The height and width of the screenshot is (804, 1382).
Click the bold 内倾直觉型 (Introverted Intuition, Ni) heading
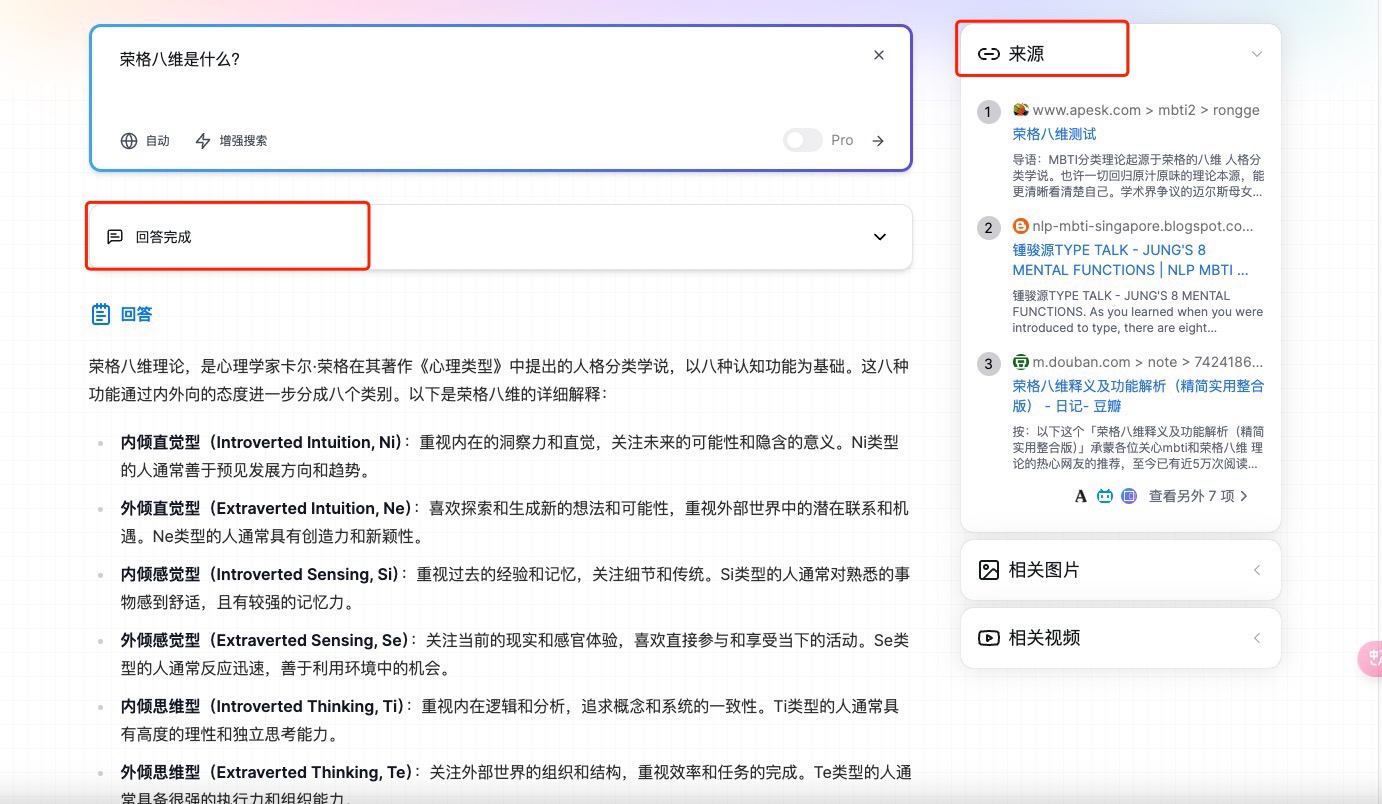pyautogui.click(x=261, y=442)
